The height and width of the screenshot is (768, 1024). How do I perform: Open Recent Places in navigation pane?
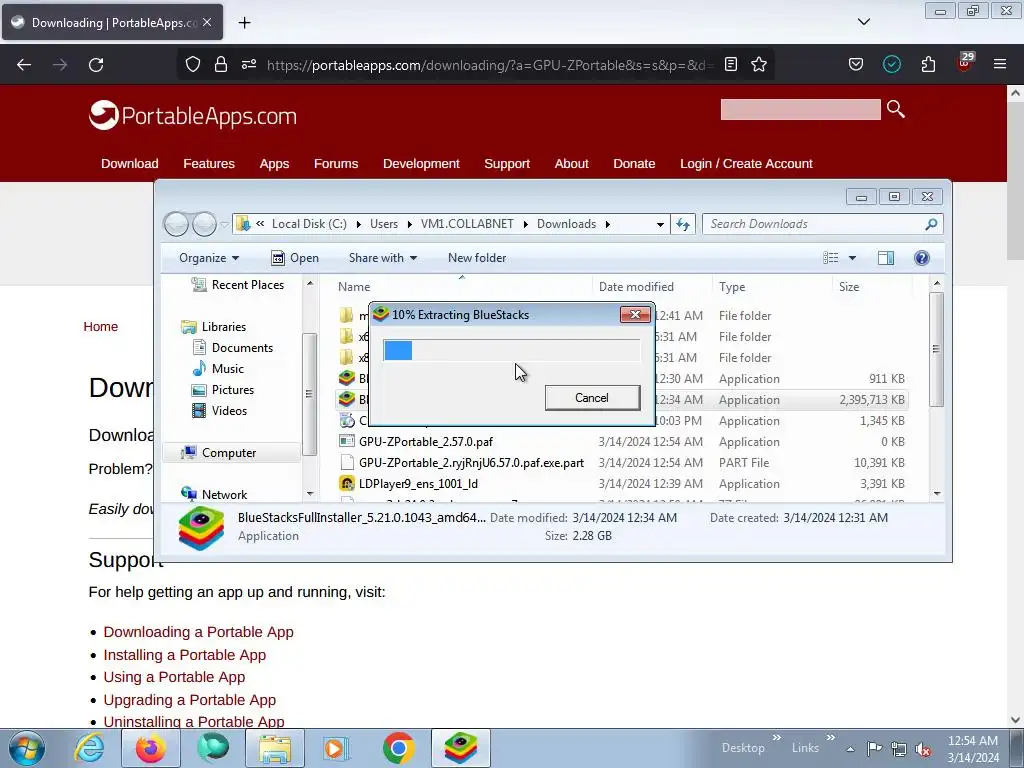pyautogui.click(x=238, y=285)
